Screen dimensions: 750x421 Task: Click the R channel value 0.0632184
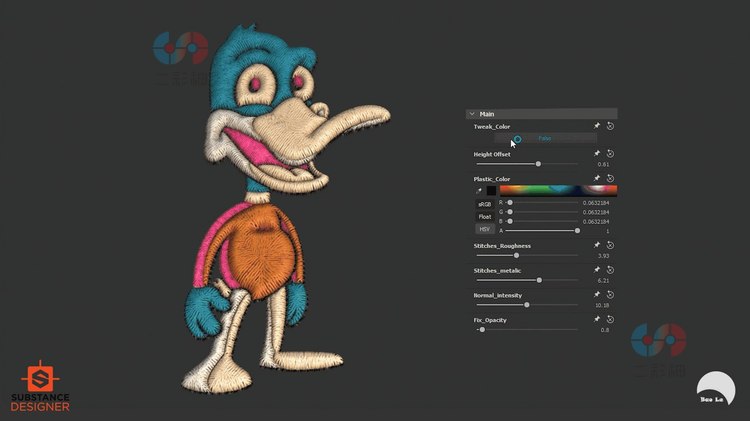click(x=596, y=203)
